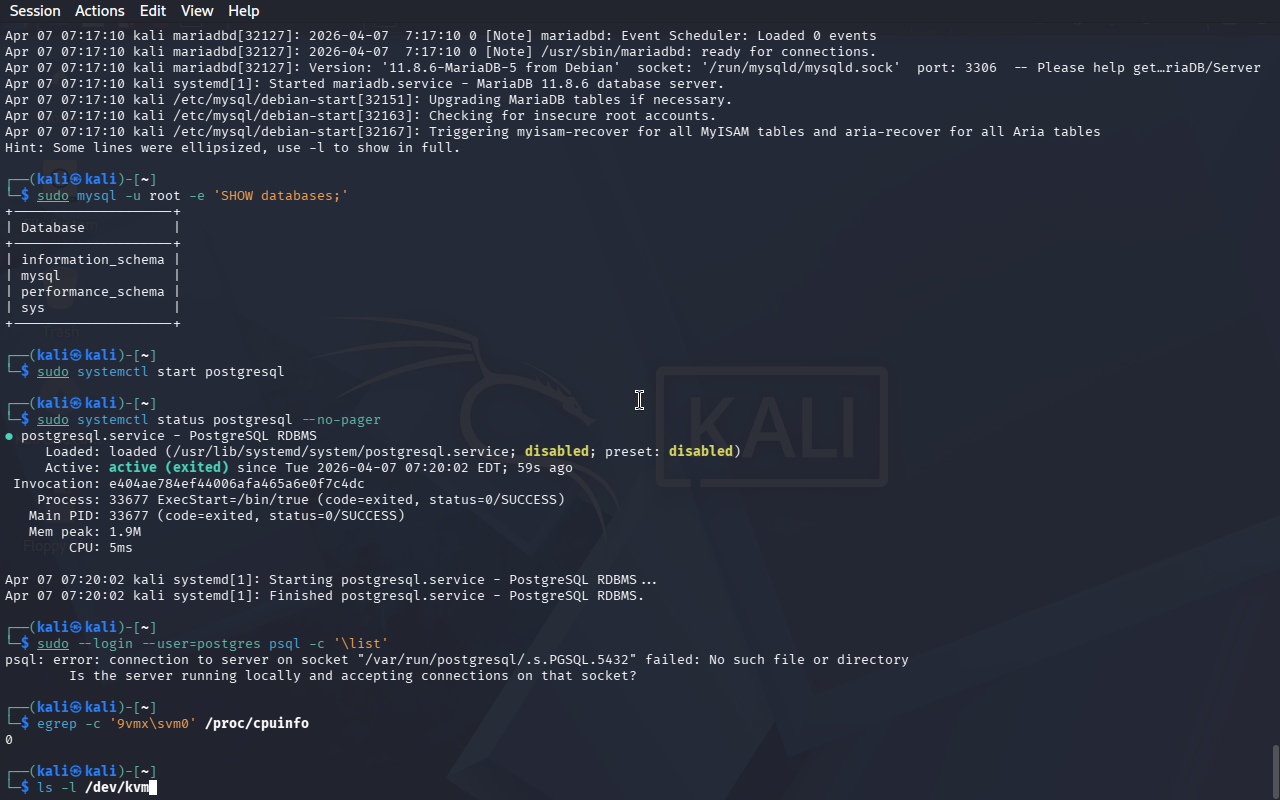Click the 'sudo systemctl start postgresql' command
This screenshot has height=800, width=1280.
tap(161, 372)
